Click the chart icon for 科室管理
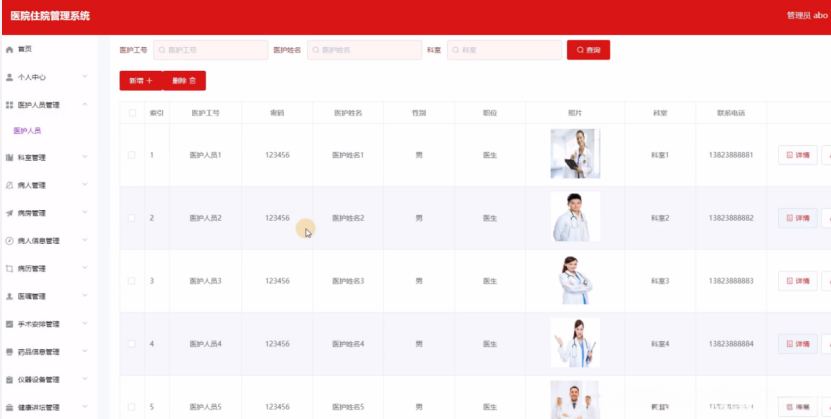 [x=9, y=158]
